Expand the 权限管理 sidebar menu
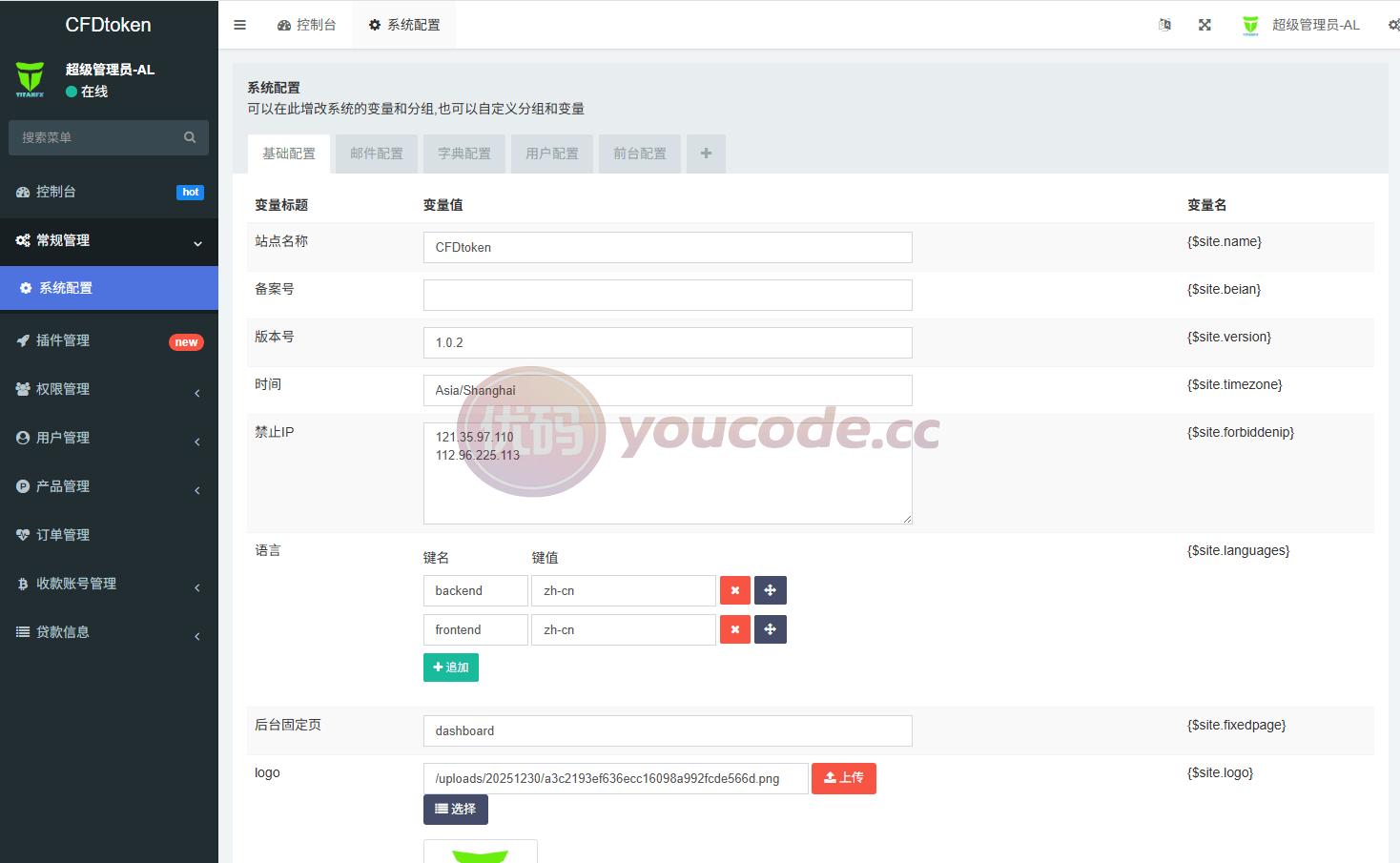This screenshot has width=1400, height=863. click(109, 389)
